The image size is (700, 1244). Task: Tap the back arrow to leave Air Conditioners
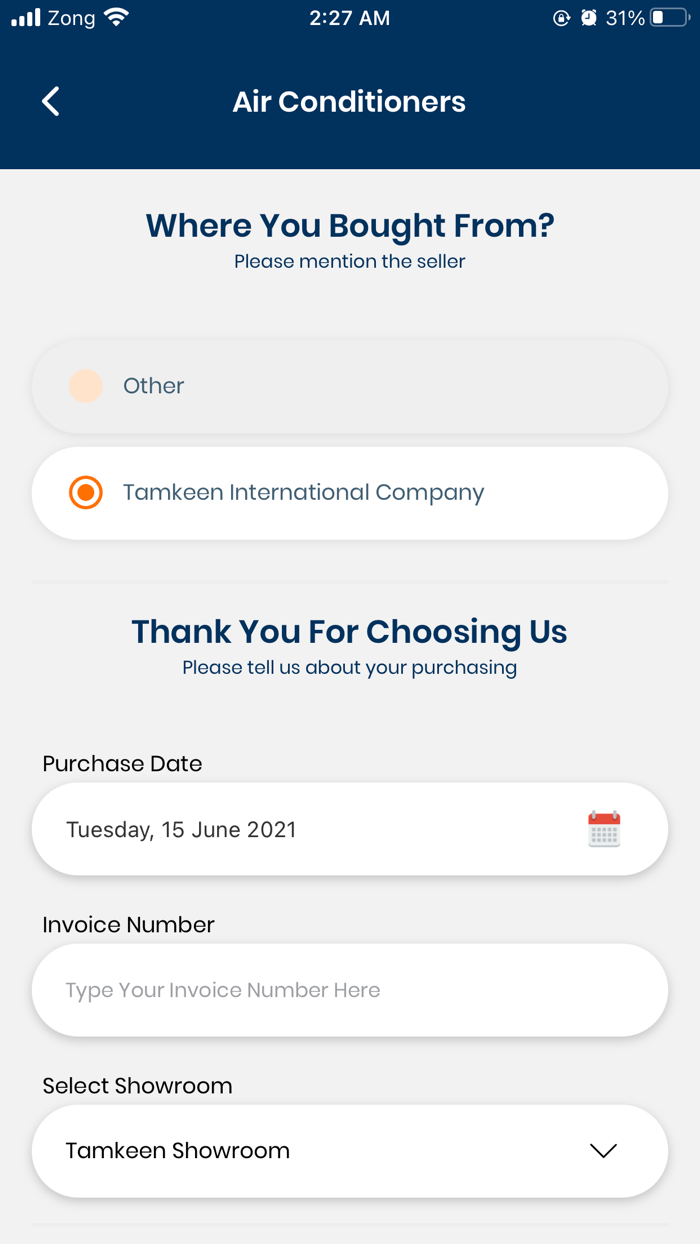coord(50,101)
